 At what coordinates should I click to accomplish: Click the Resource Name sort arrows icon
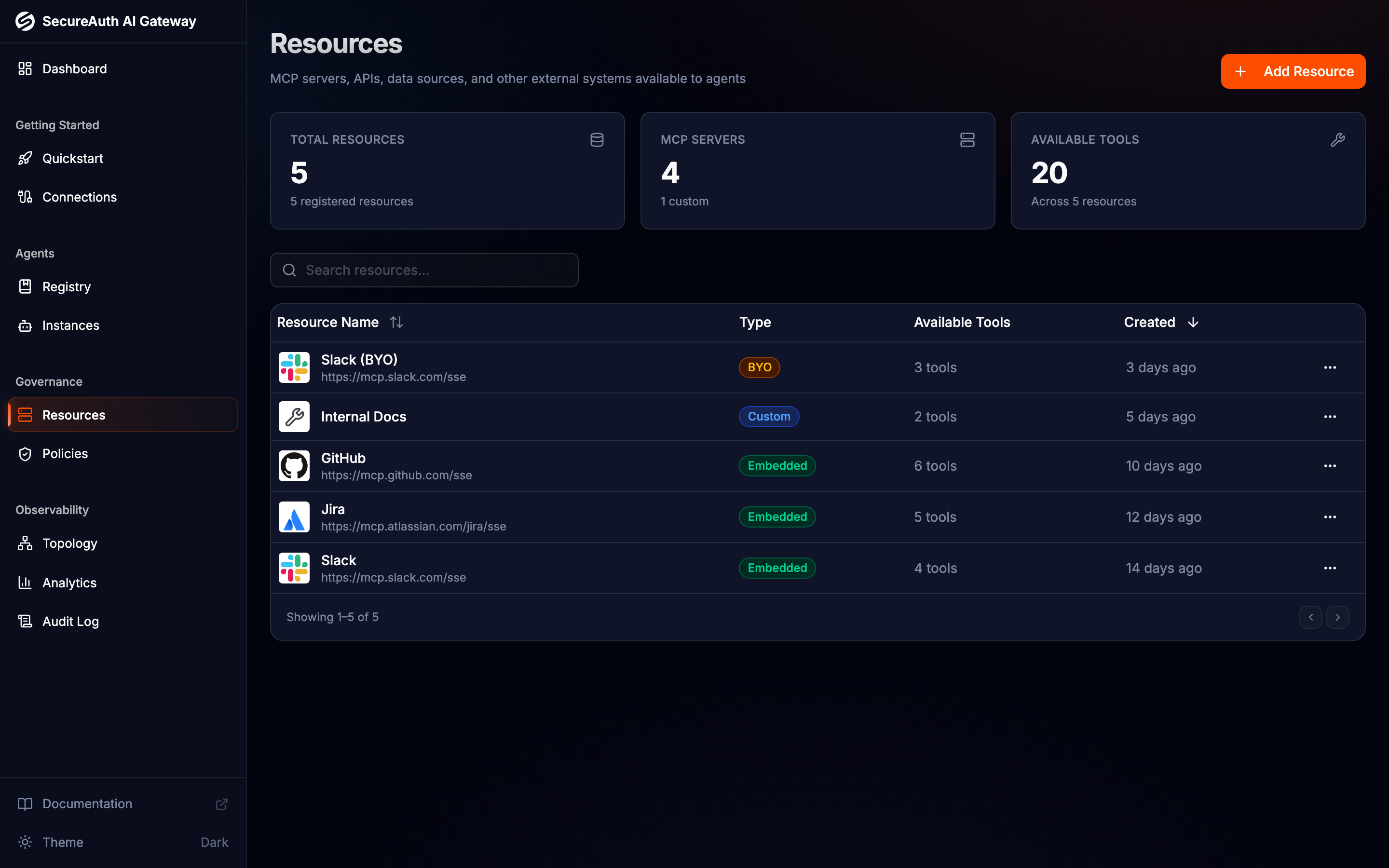pyautogui.click(x=396, y=322)
